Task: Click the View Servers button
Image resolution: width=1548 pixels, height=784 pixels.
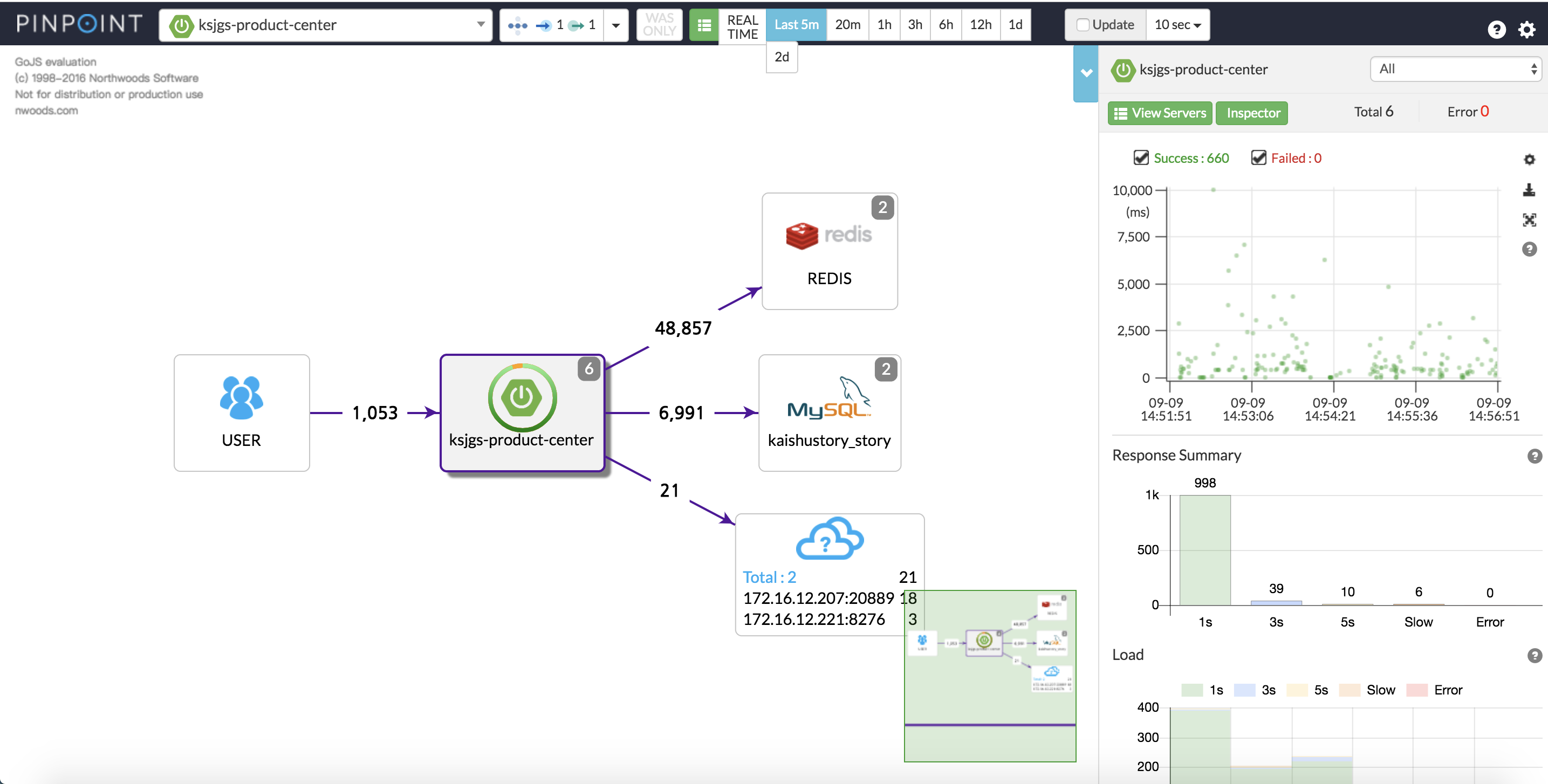Action: (1160, 113)
